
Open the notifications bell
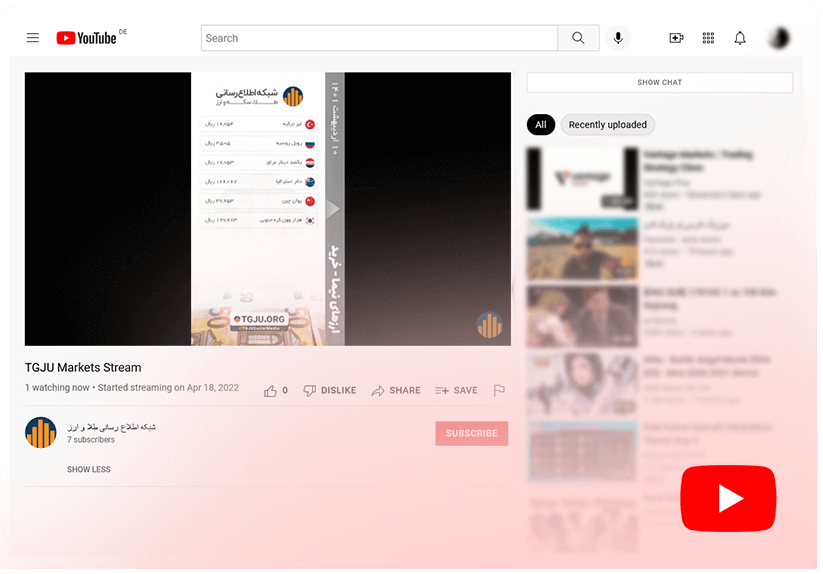[740, 38]
